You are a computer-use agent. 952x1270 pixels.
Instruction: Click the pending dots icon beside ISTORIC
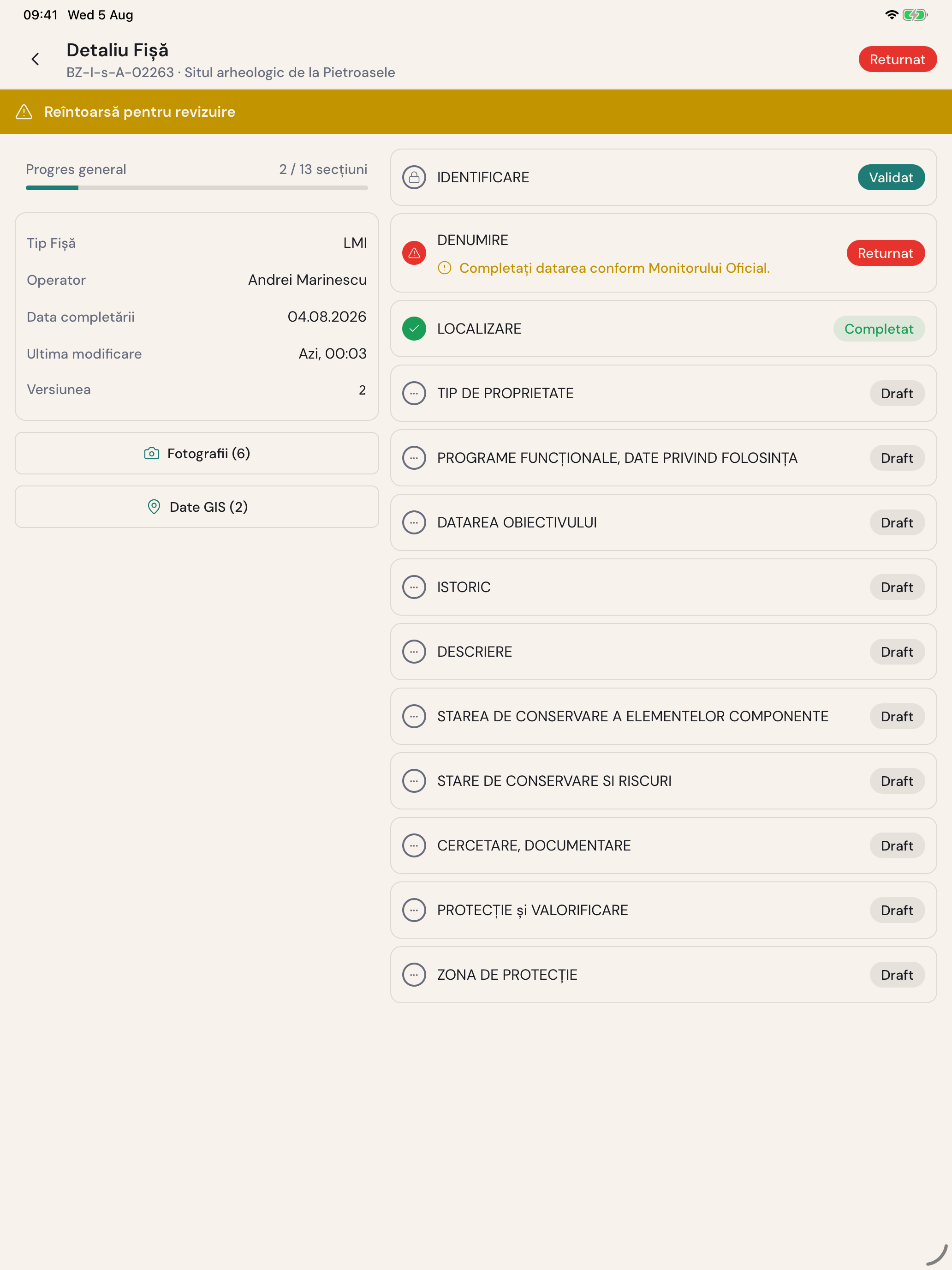[x=414, y=587]
